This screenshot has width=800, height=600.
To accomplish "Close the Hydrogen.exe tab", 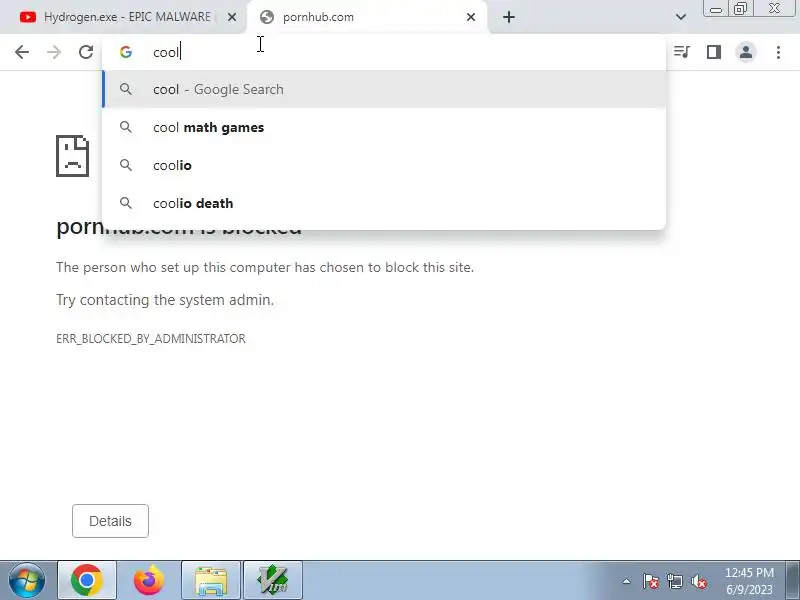I will (232, 17).
